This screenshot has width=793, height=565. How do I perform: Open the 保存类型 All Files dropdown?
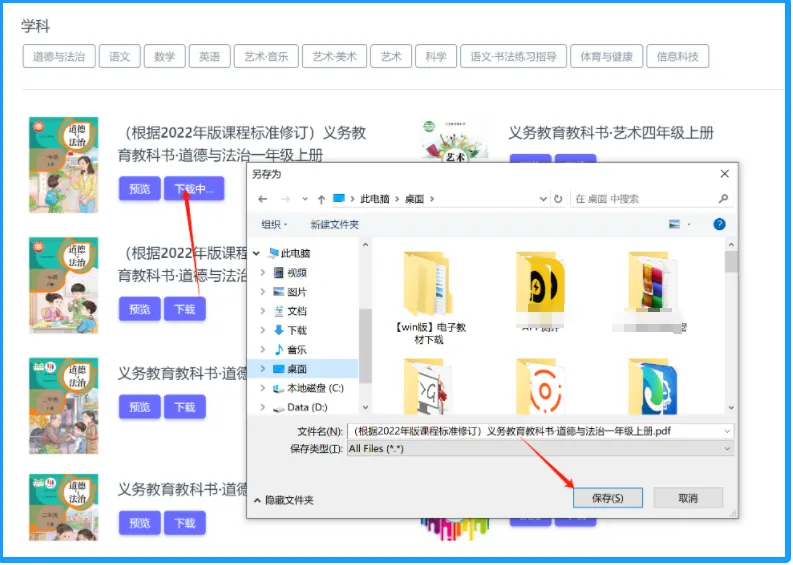(x=540, y=449)
